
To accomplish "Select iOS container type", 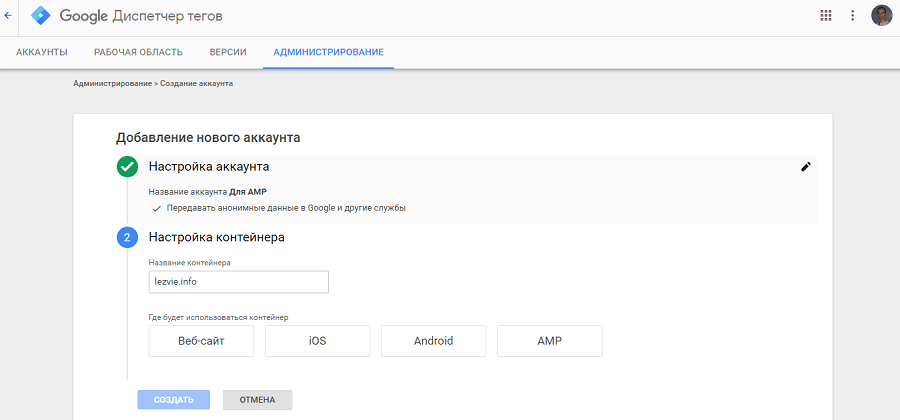I will [317, 341].
